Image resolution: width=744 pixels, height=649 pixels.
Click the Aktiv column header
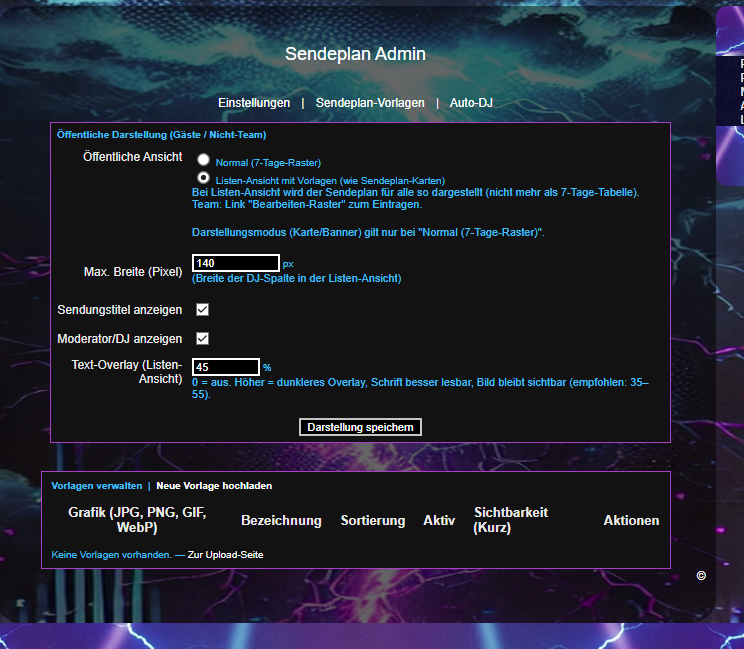point(439,520)
